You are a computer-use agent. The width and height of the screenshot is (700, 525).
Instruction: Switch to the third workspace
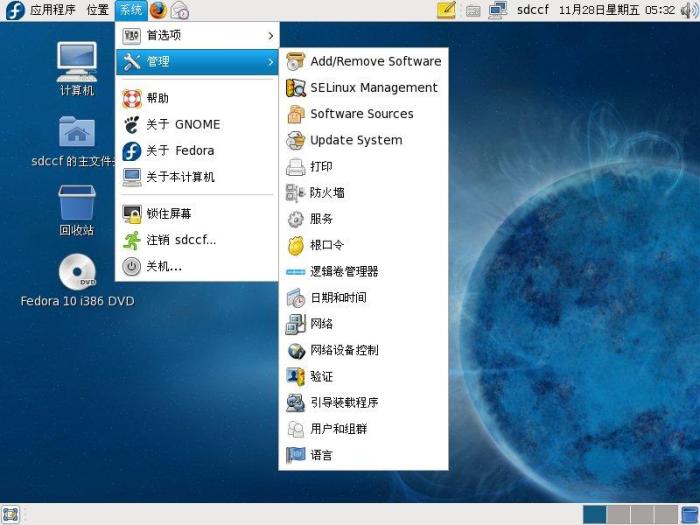point(642,515)
